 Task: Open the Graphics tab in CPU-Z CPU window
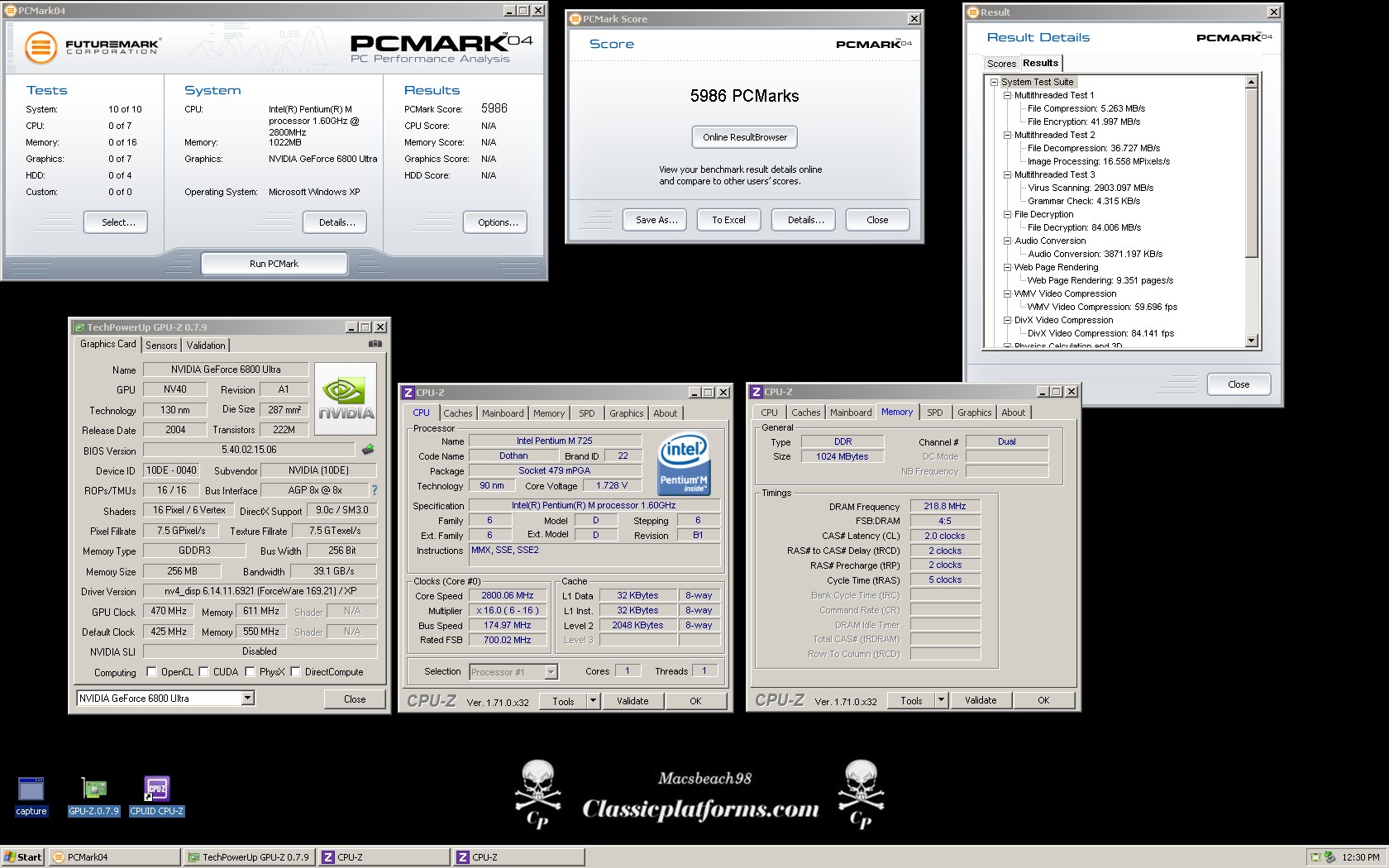point(626,413)
